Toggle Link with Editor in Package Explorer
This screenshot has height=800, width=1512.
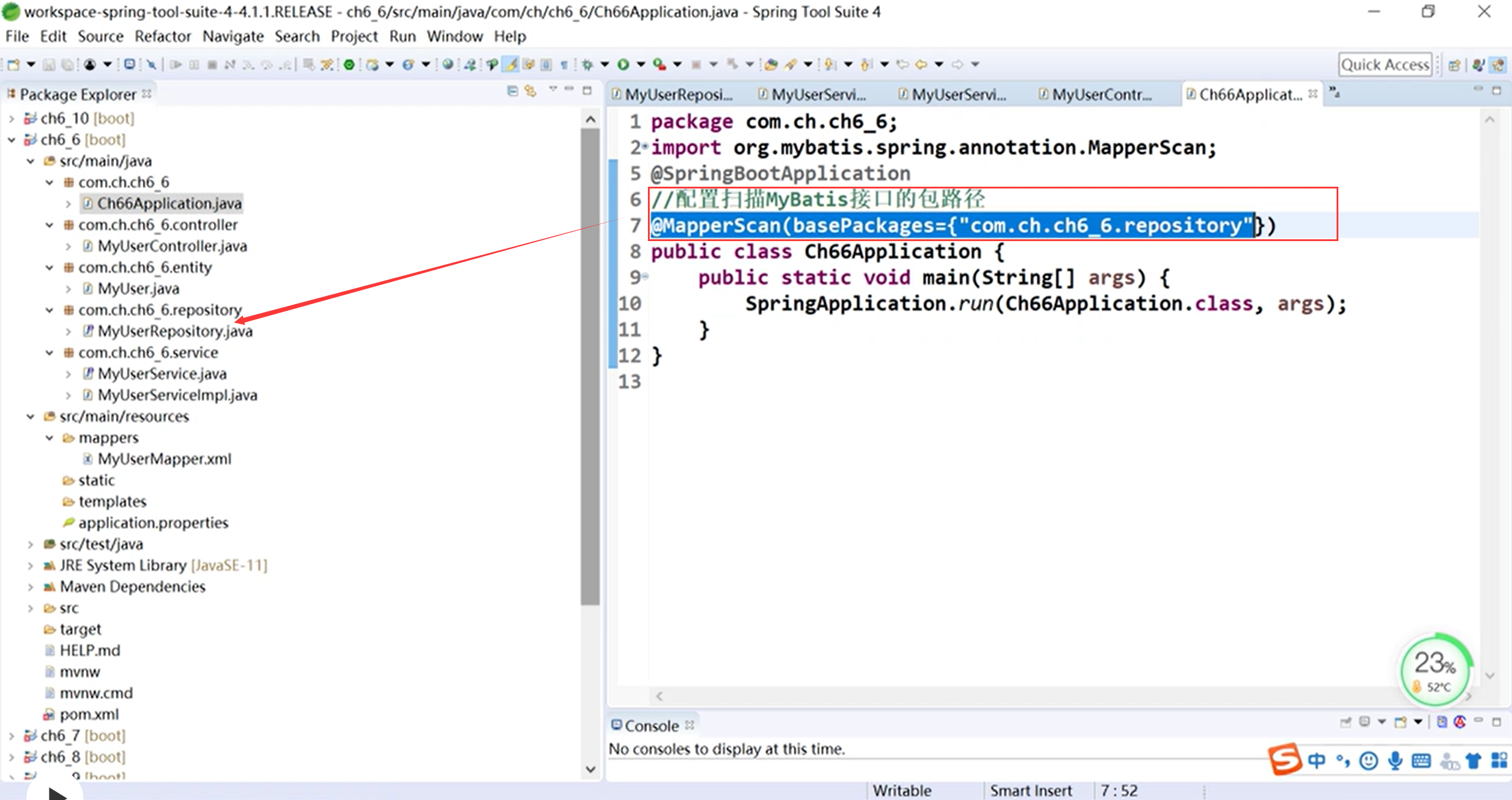[x=530, y=92]
